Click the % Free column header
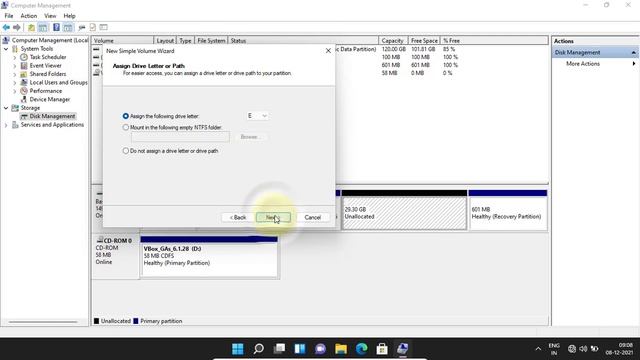The height and width of the screenshot is (360, 640). point(452,41)
